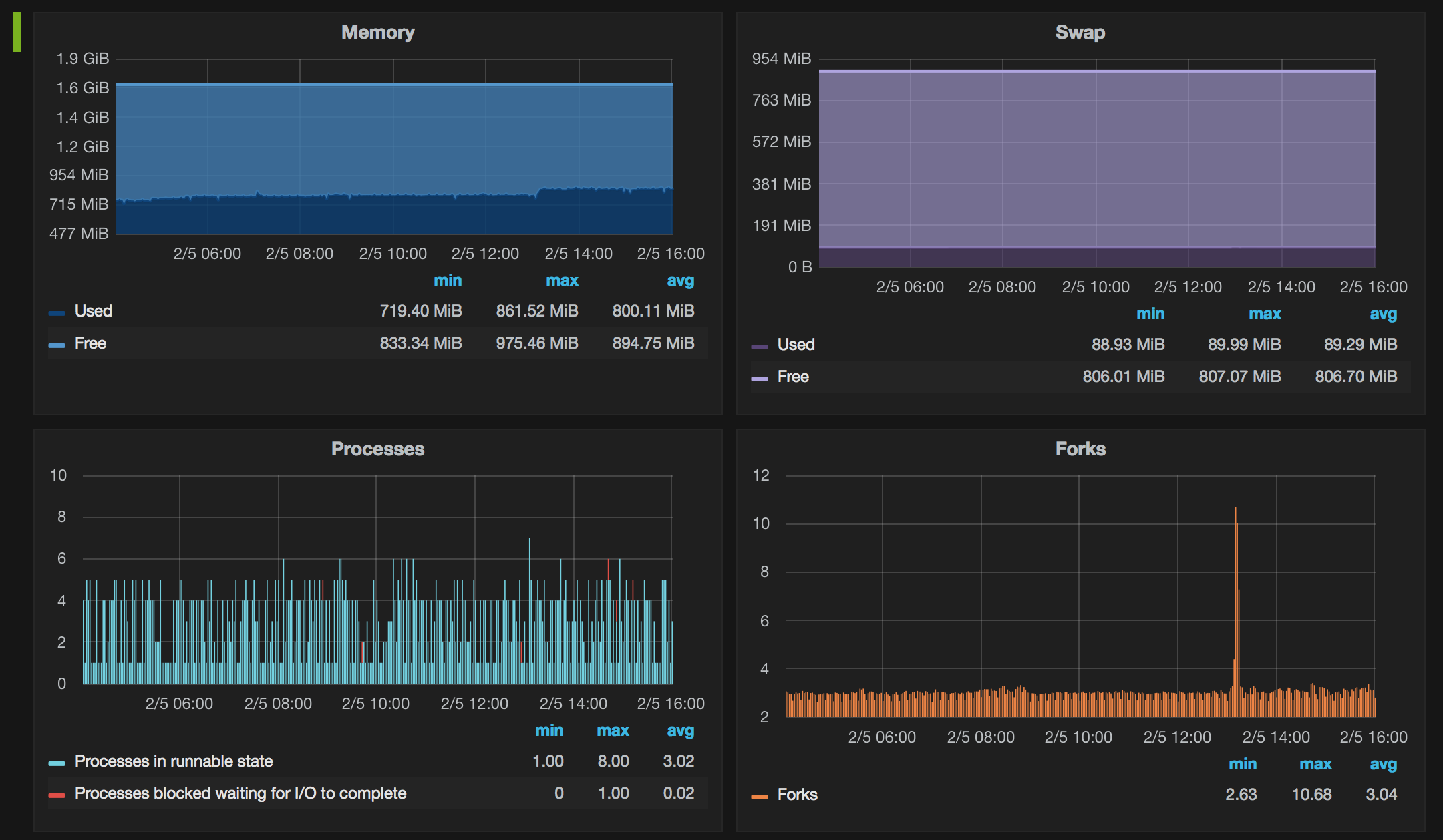Screen dimensions: 1443x840
Task: Toggle Processes in runnable state series
Action: coord(174,761)
